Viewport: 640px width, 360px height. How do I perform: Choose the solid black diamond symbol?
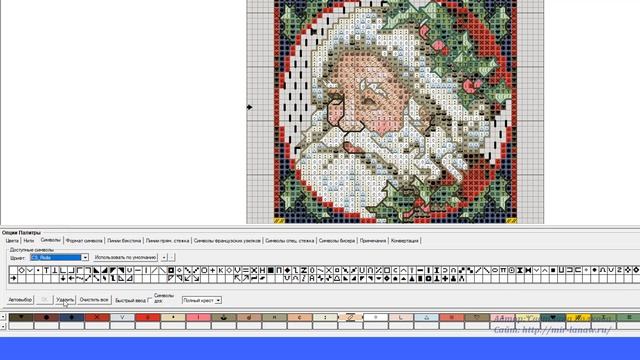(287, 270)
